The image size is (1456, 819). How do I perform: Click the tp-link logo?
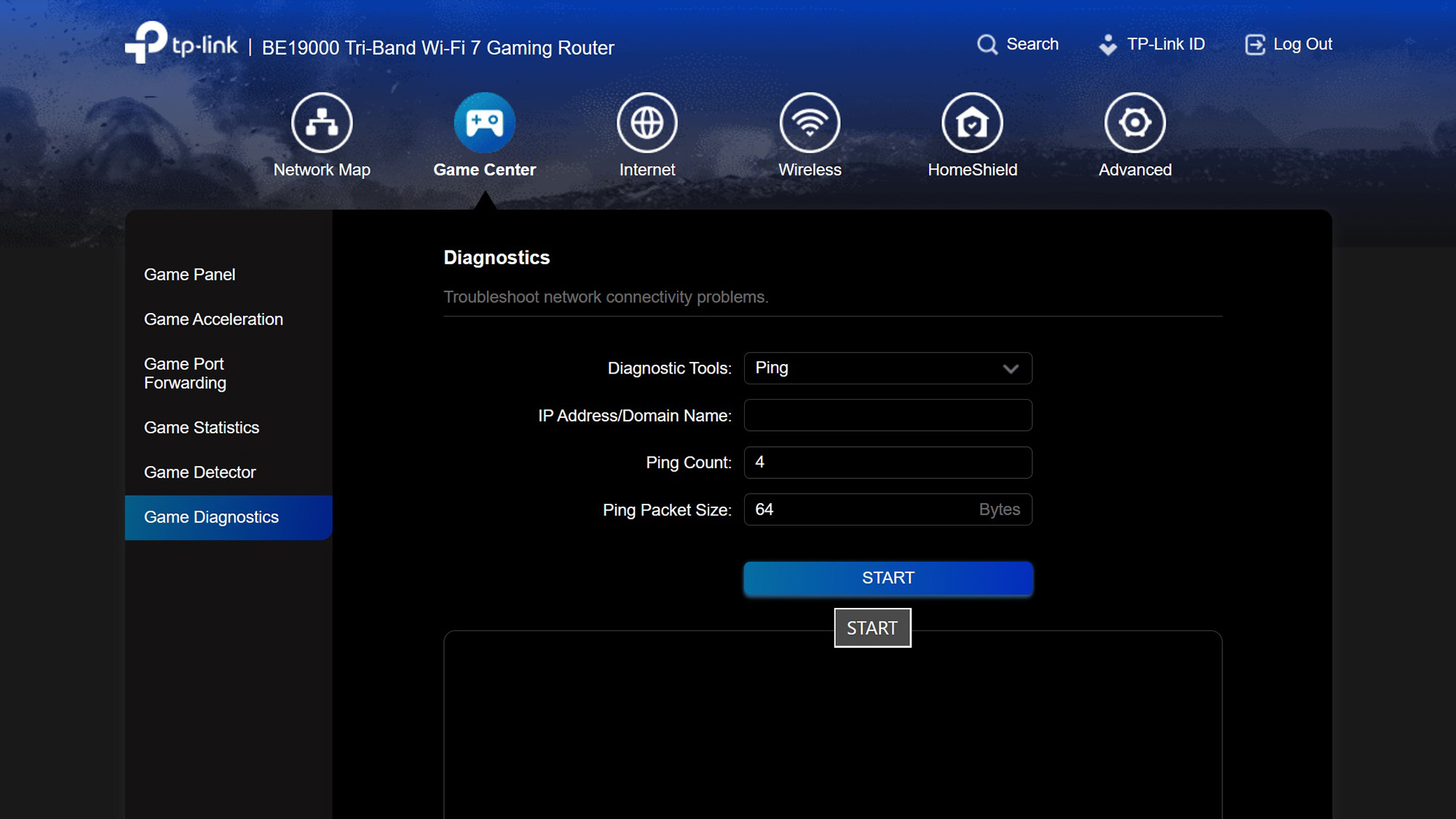[x=181, y=43]
